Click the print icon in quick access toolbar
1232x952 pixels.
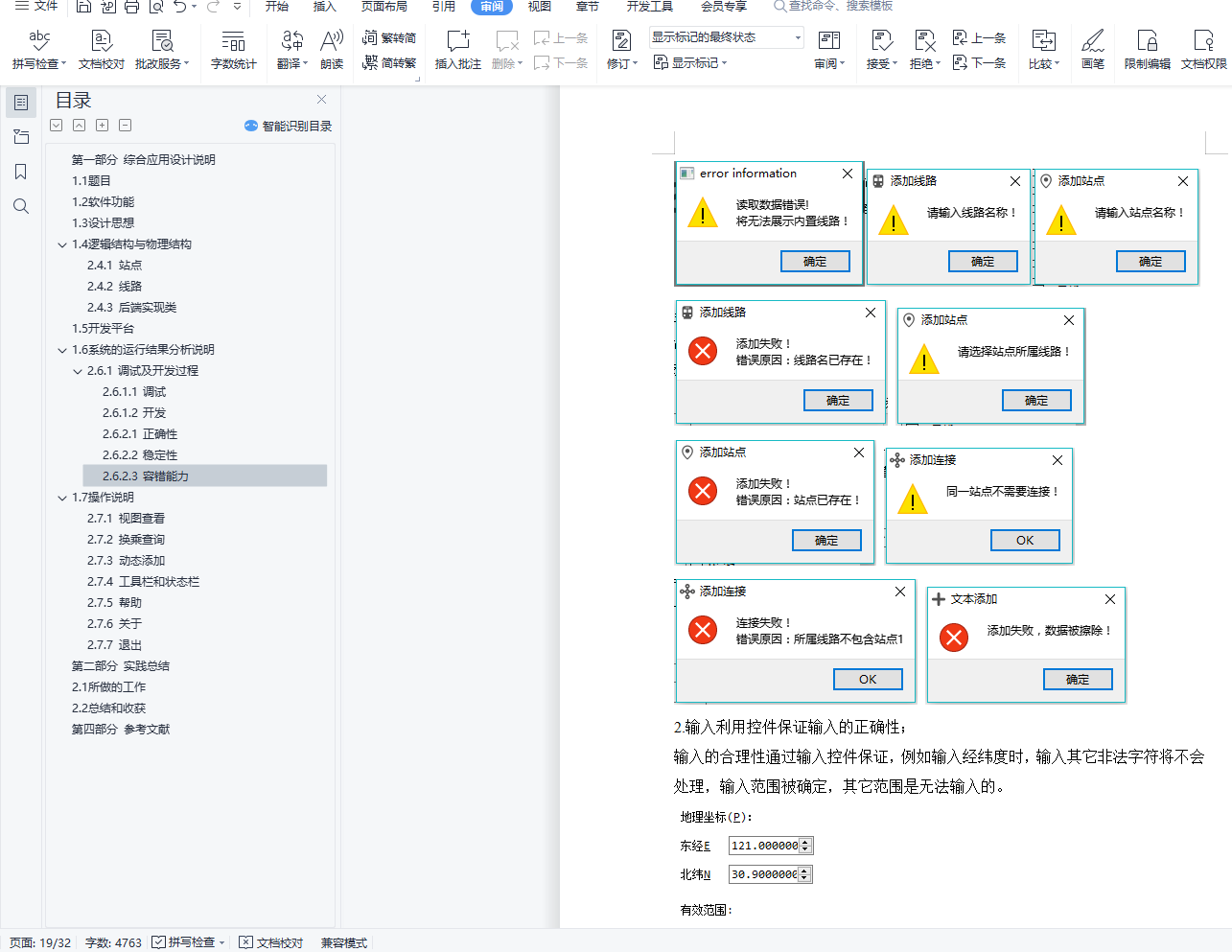(131, 7)
